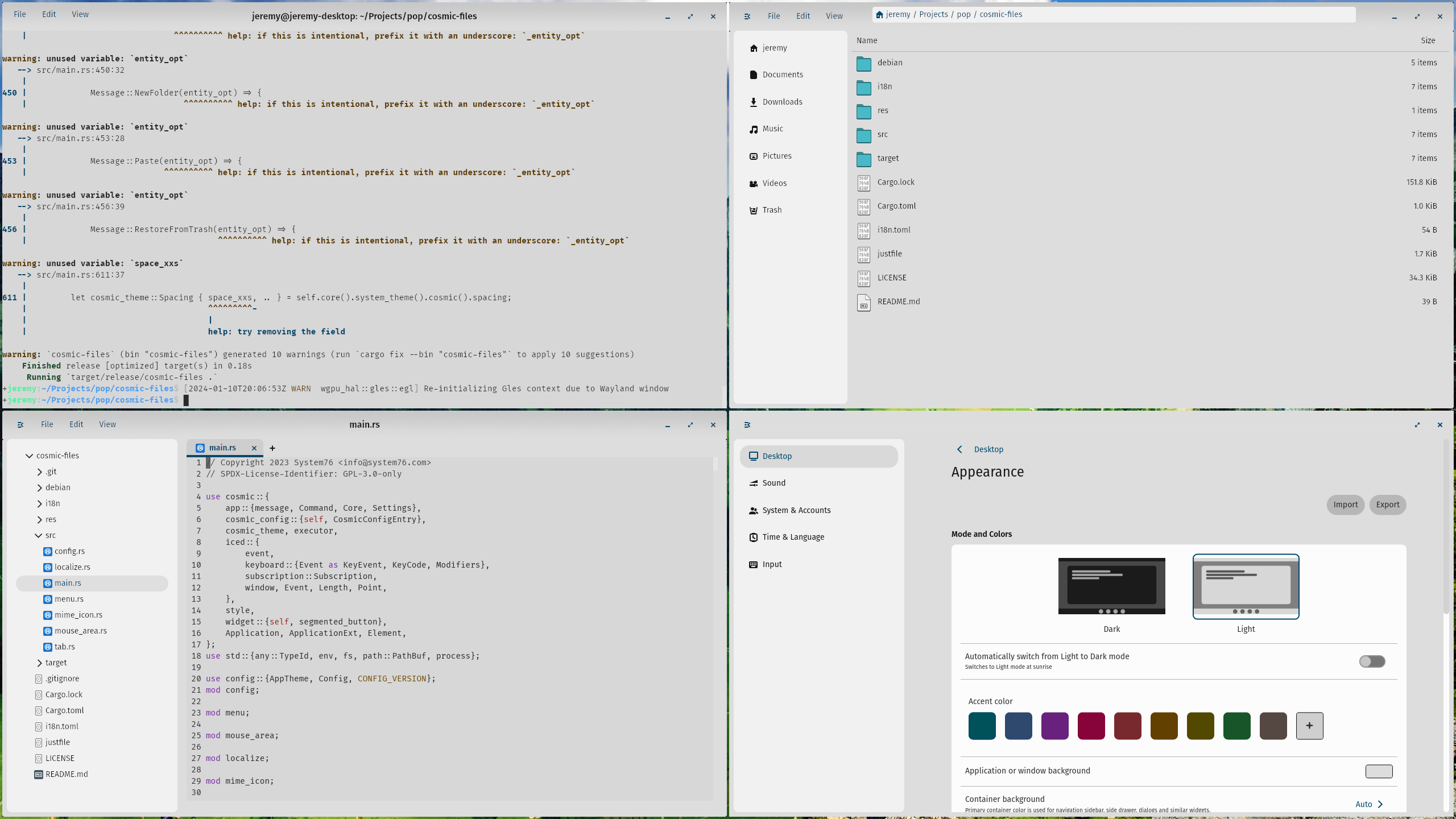The width and height of the screenshot is (1456, 819).
Task: Select the Sound settings category
Action: click(x=773, y=483)
